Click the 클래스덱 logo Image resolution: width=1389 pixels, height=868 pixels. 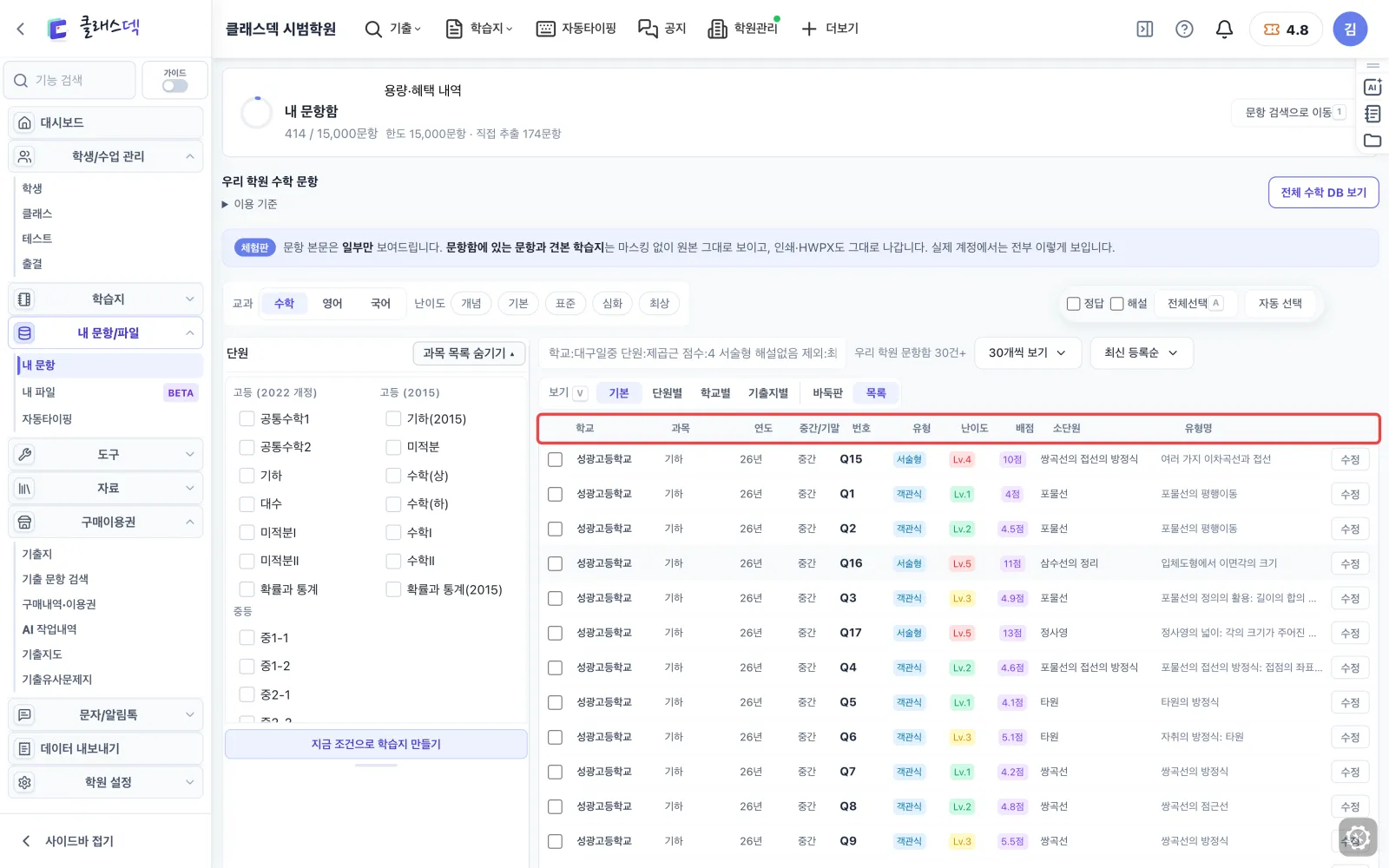coord(94,28)
